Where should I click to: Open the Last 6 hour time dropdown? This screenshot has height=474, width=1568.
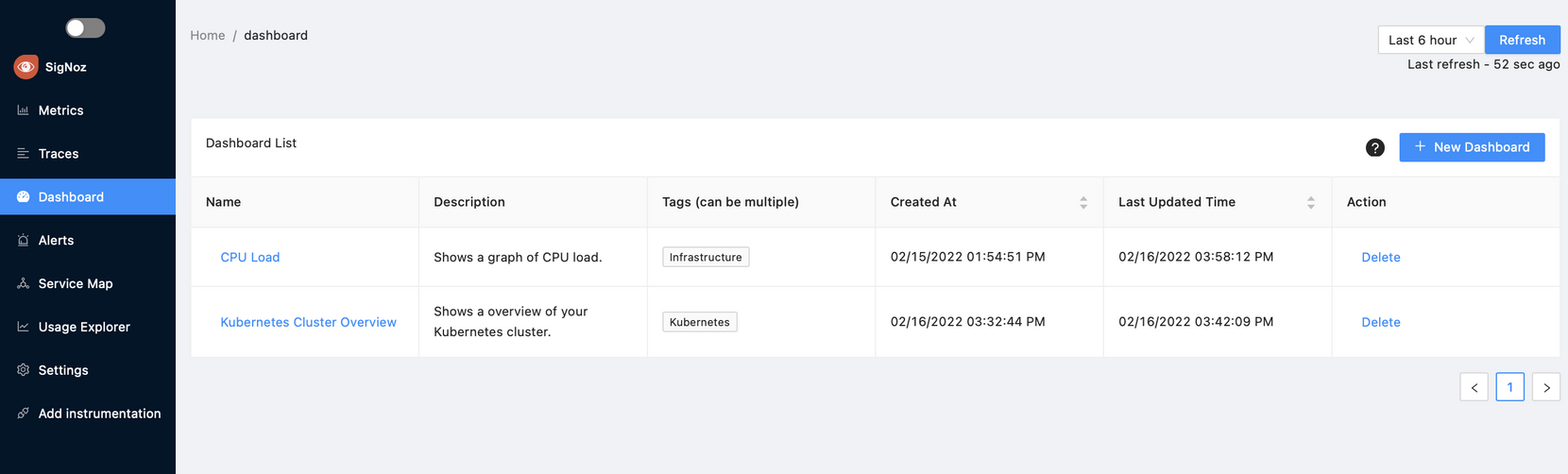tap(1430, 40)
